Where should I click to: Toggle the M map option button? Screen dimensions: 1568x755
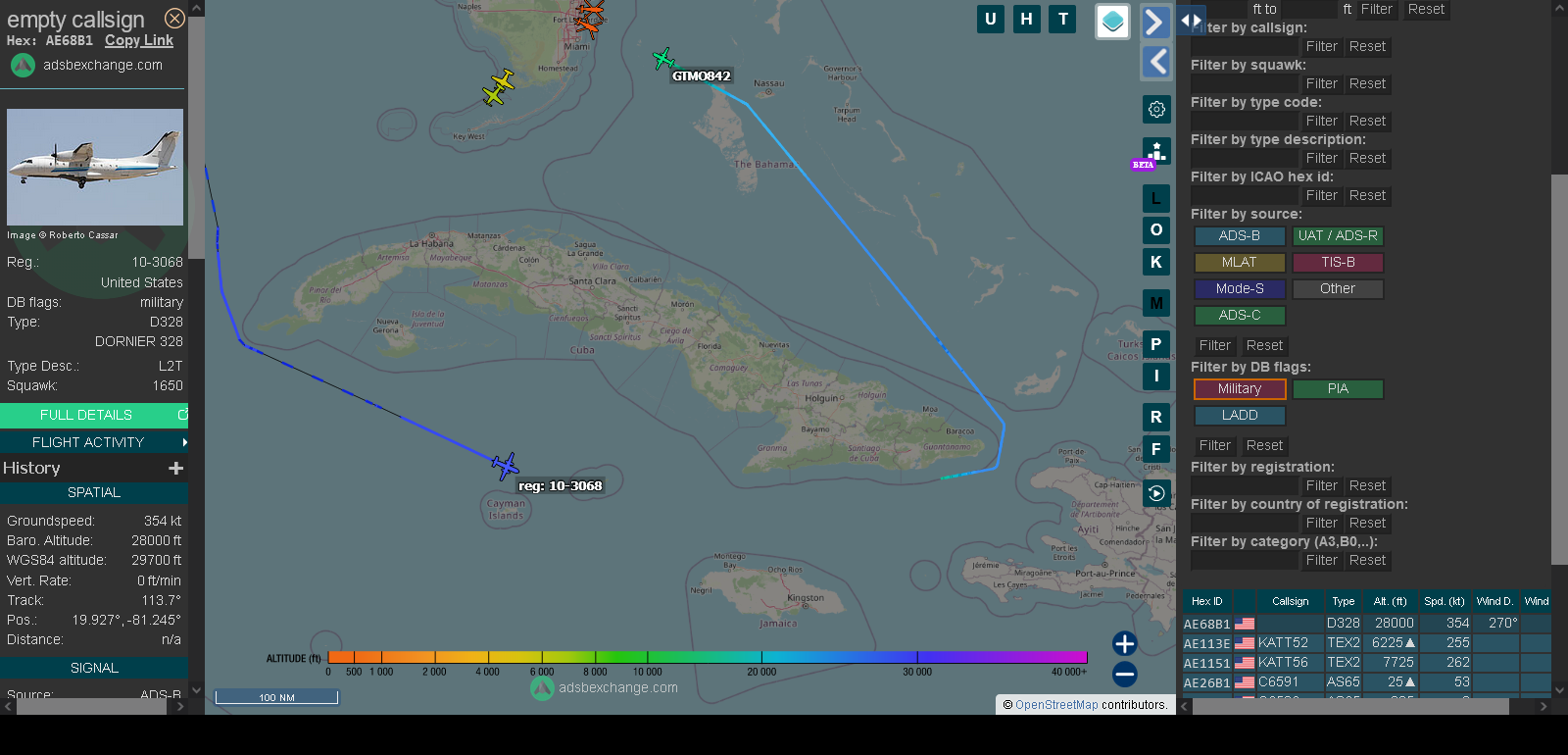coord(1156,303)
